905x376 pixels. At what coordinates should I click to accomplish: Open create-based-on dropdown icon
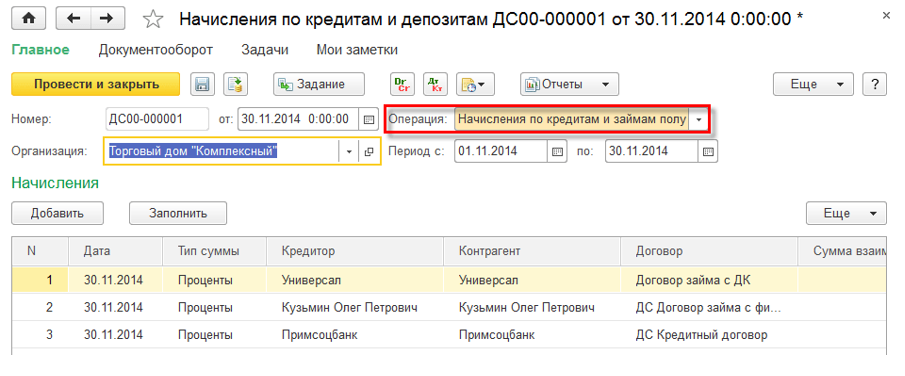pos(476,84)
